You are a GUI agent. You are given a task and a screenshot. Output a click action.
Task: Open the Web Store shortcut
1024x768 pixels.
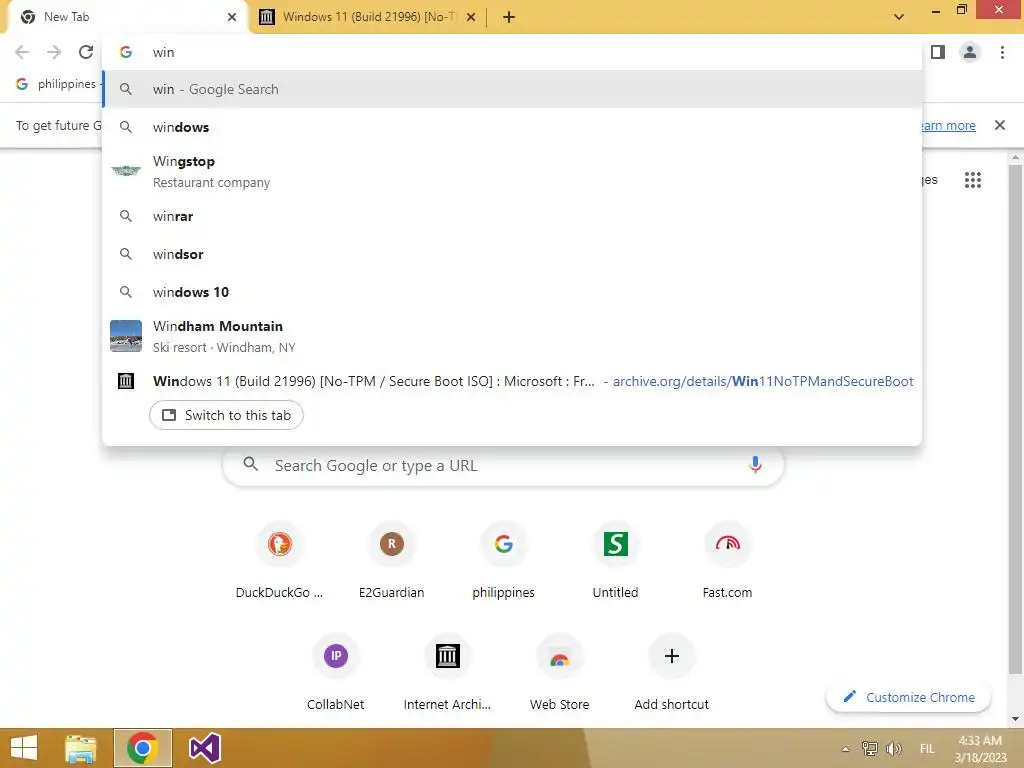tap(560, 673)
